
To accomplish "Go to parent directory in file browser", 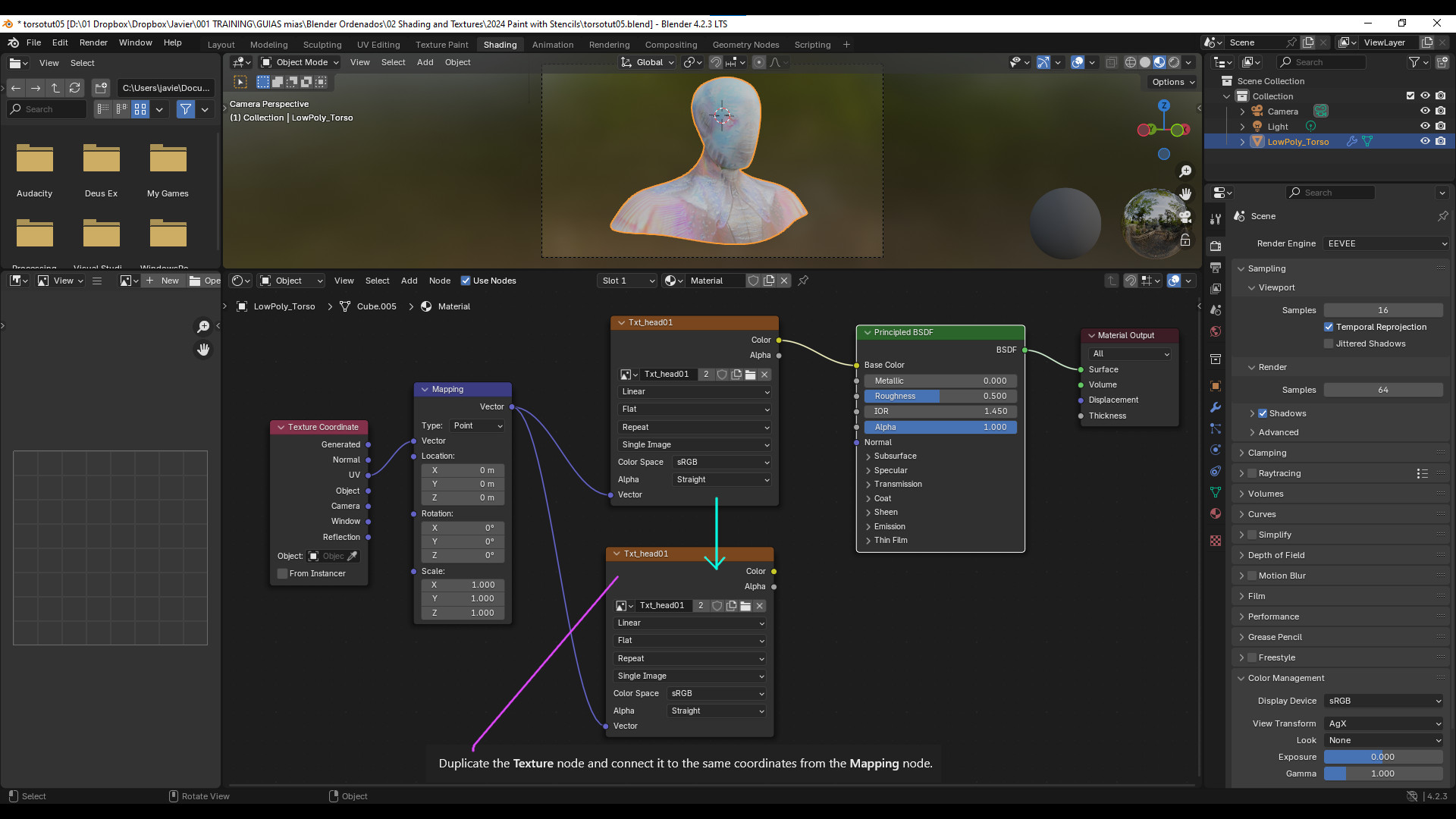I will pyautogui.click(x=55, y=88).
